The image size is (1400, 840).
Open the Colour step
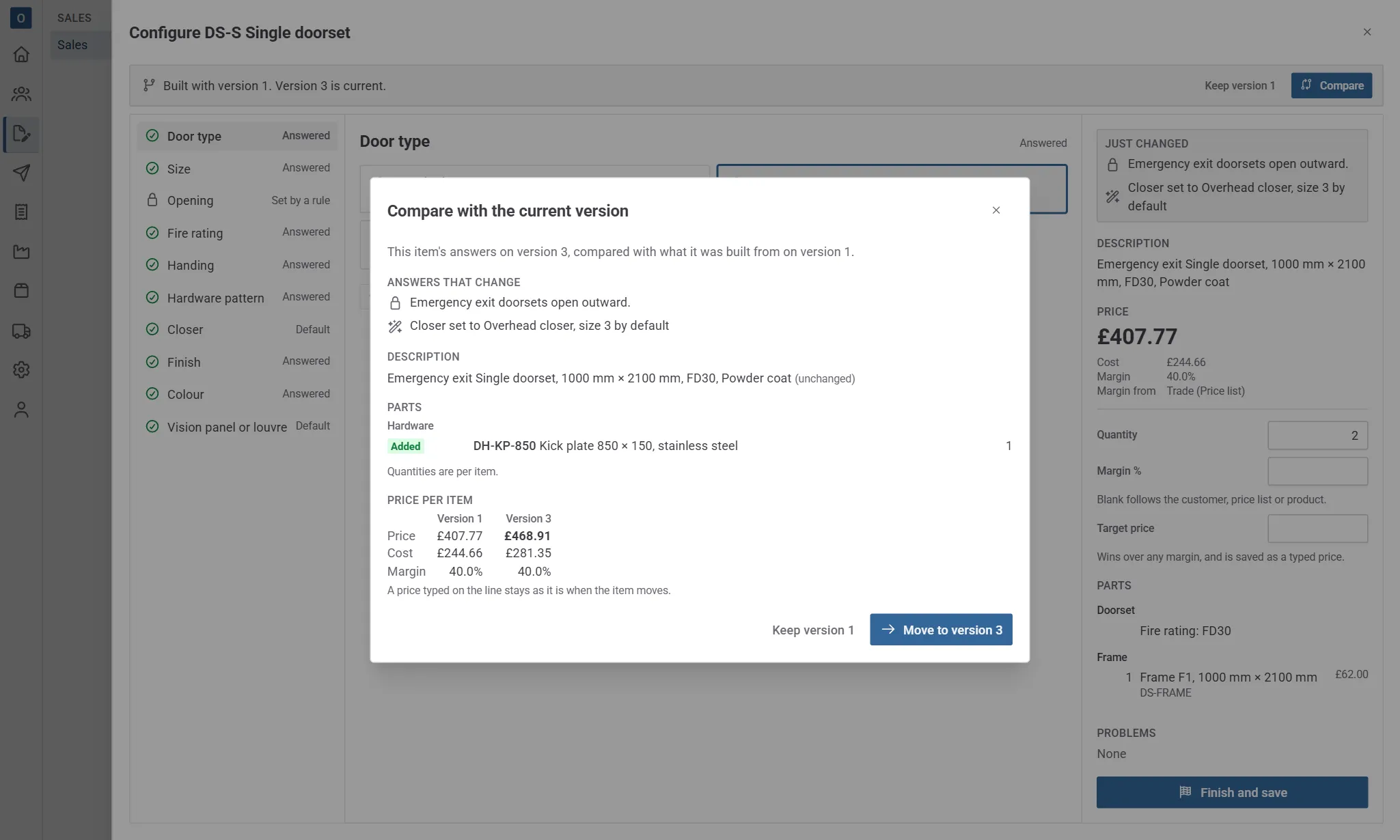pos(238,394)
